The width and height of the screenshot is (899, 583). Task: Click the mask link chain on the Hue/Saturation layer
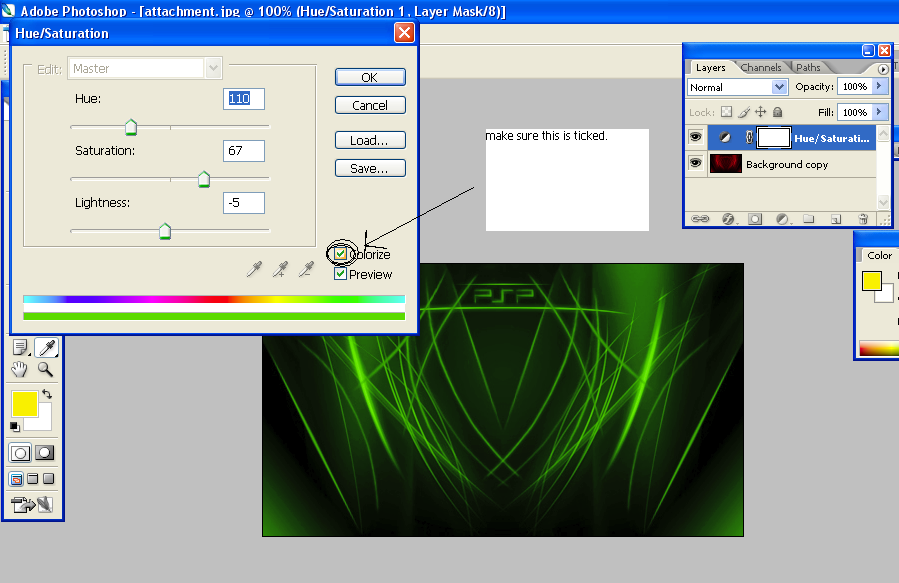pyautogui.click(x=749, y=138)
